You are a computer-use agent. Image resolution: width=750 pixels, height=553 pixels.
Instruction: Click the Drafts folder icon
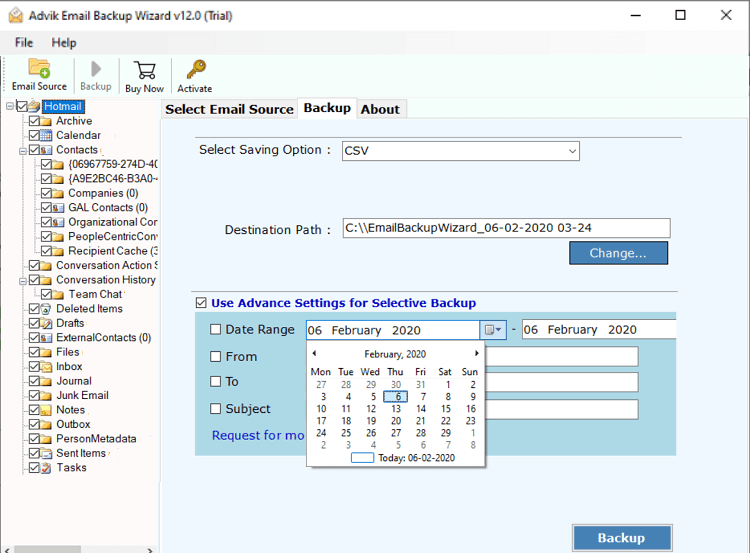point(46,323)
